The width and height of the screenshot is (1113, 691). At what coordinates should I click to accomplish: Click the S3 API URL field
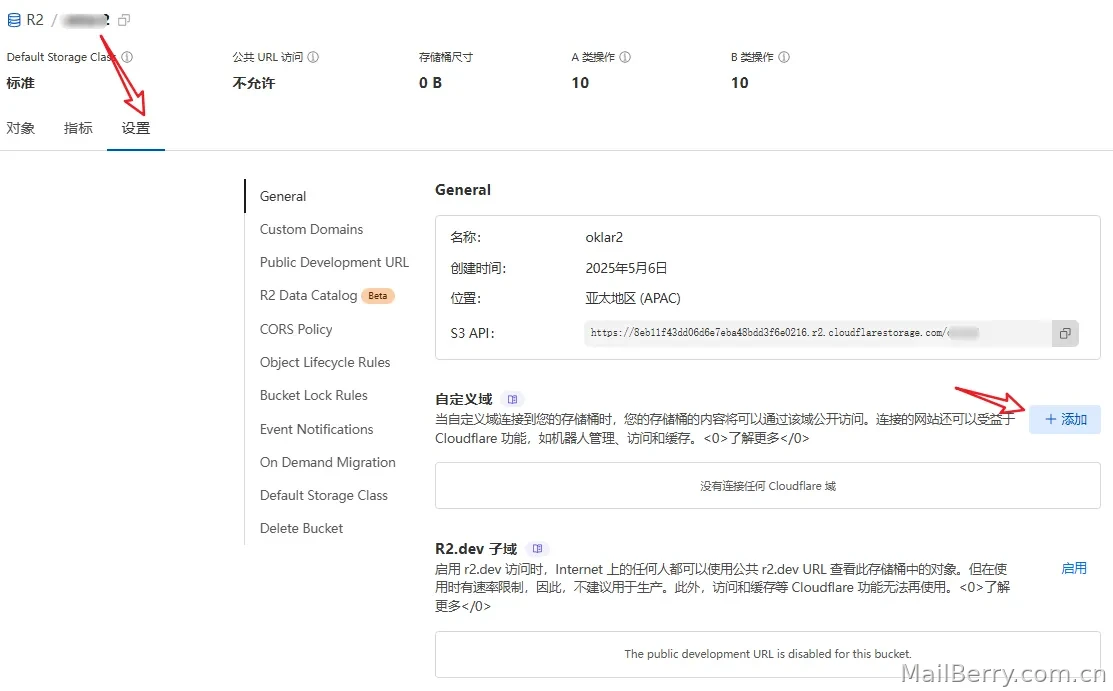(x=818, y=333)
